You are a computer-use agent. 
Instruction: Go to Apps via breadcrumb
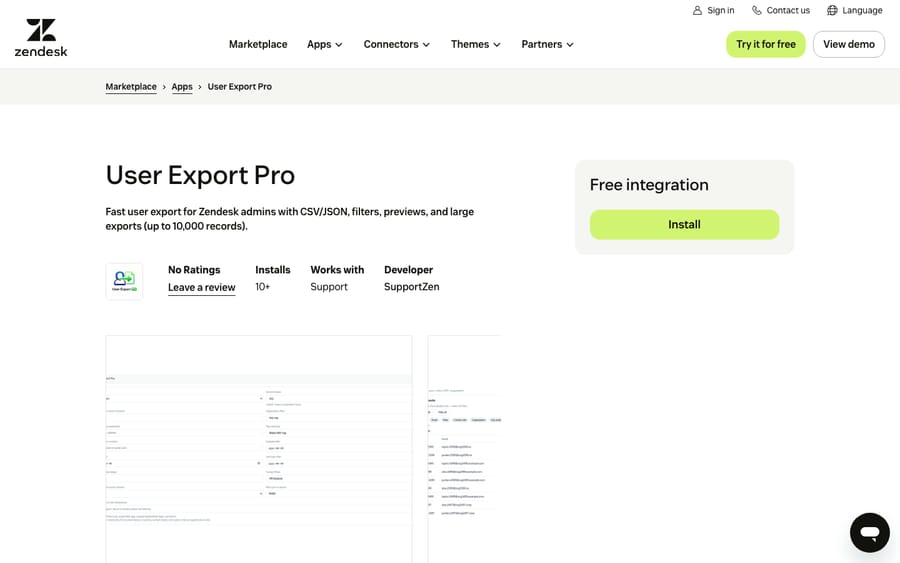182,87
